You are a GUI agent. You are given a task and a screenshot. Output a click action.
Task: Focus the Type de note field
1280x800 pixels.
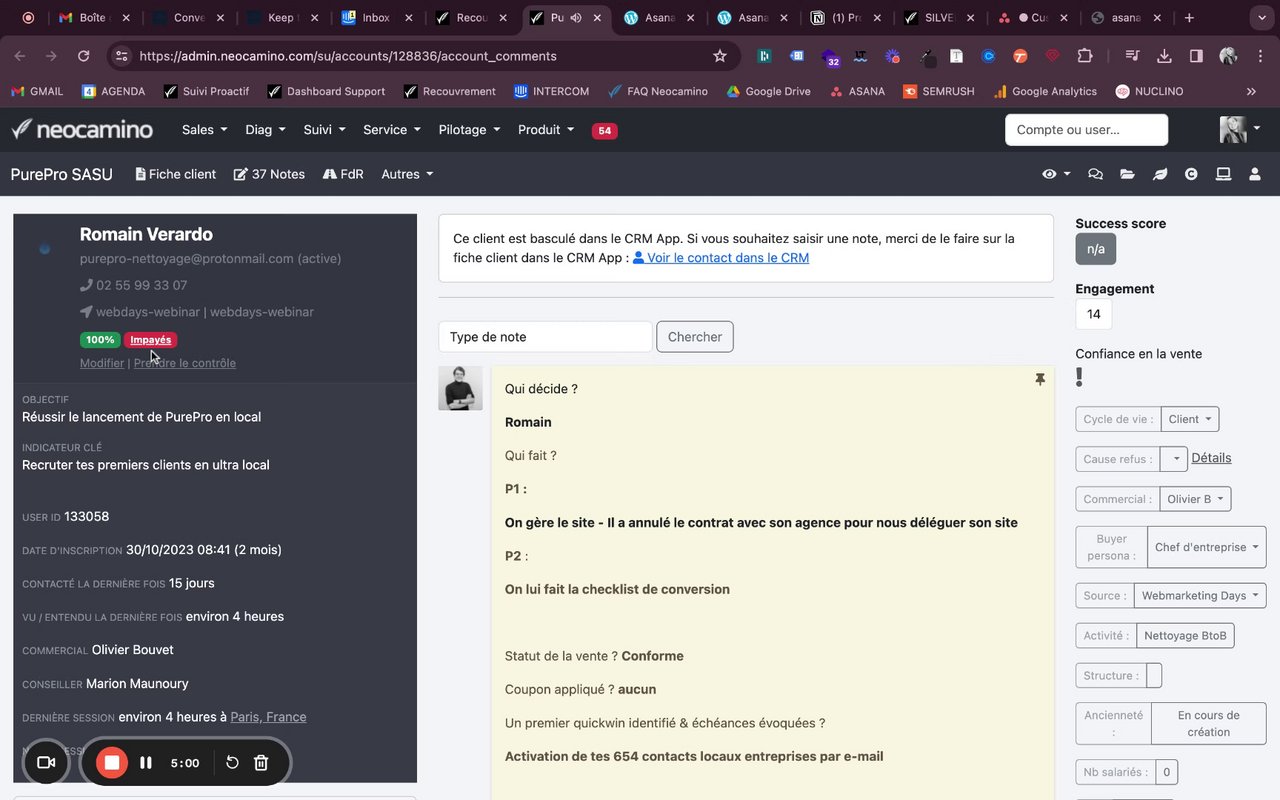pyautogui.click(x=545, y=337)
